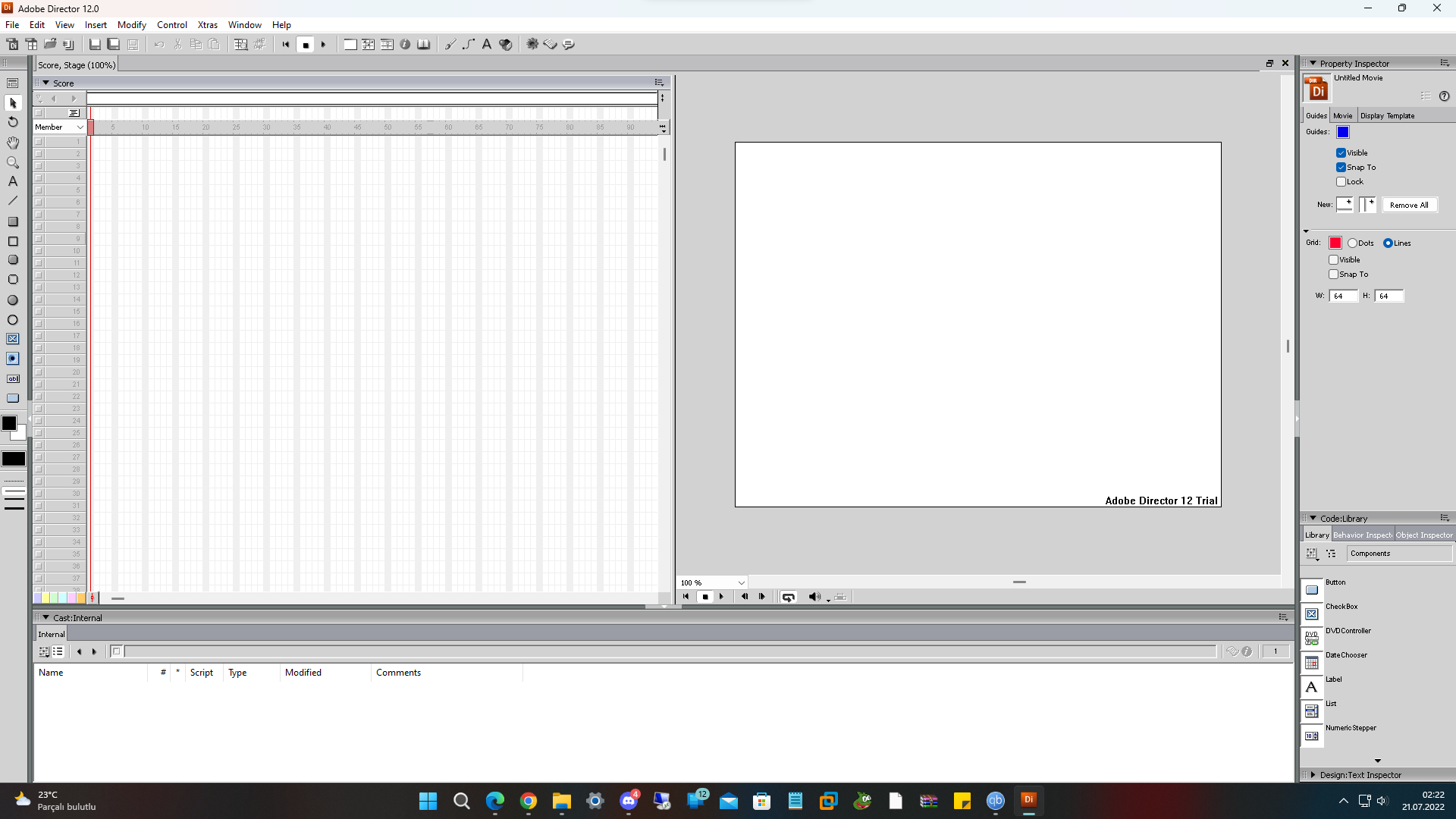This screenshot has height=819, width=1456.
Task: Select the Magnifying Glass tool
Action: [13, 162]
